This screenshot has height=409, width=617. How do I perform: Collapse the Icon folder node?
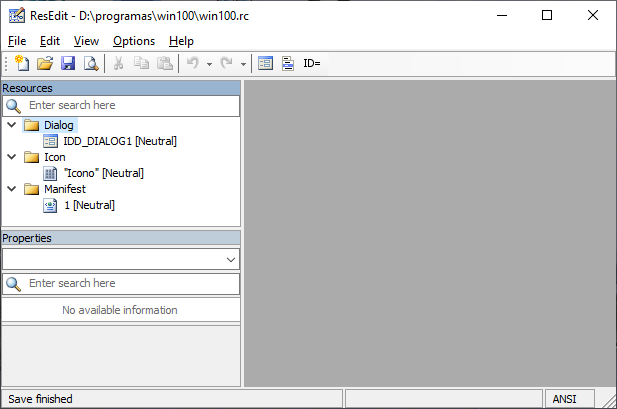12,157
